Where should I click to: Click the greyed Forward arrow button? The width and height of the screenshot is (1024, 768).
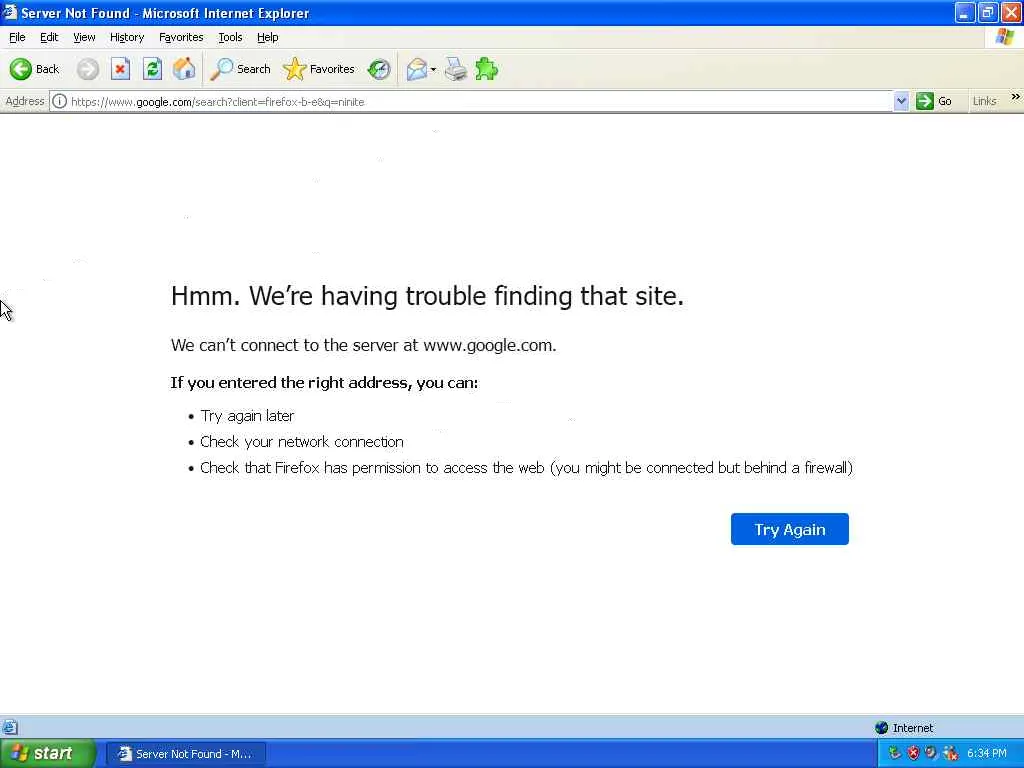(88, 69)
